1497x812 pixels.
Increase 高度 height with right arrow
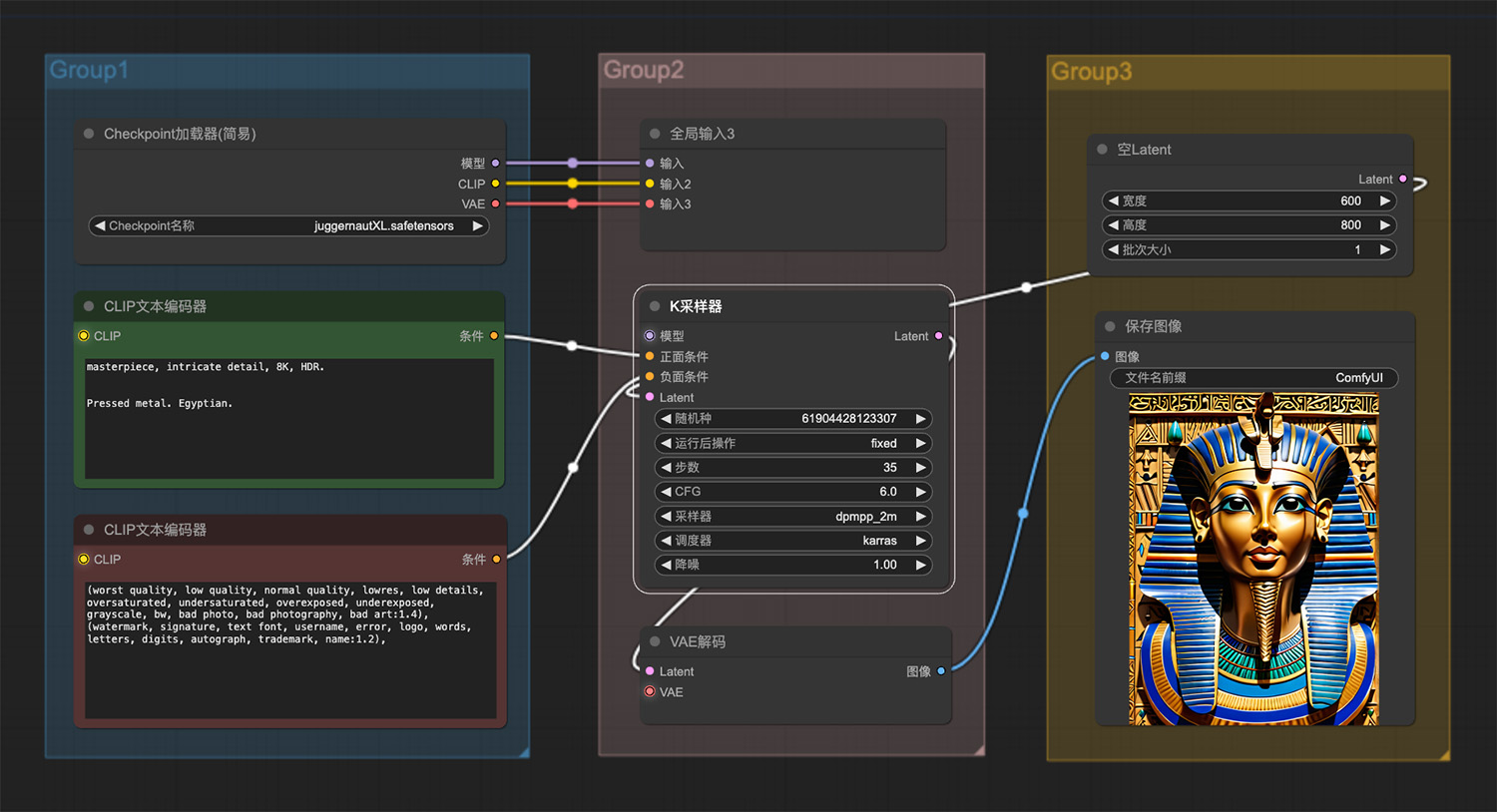[1384, 225]
